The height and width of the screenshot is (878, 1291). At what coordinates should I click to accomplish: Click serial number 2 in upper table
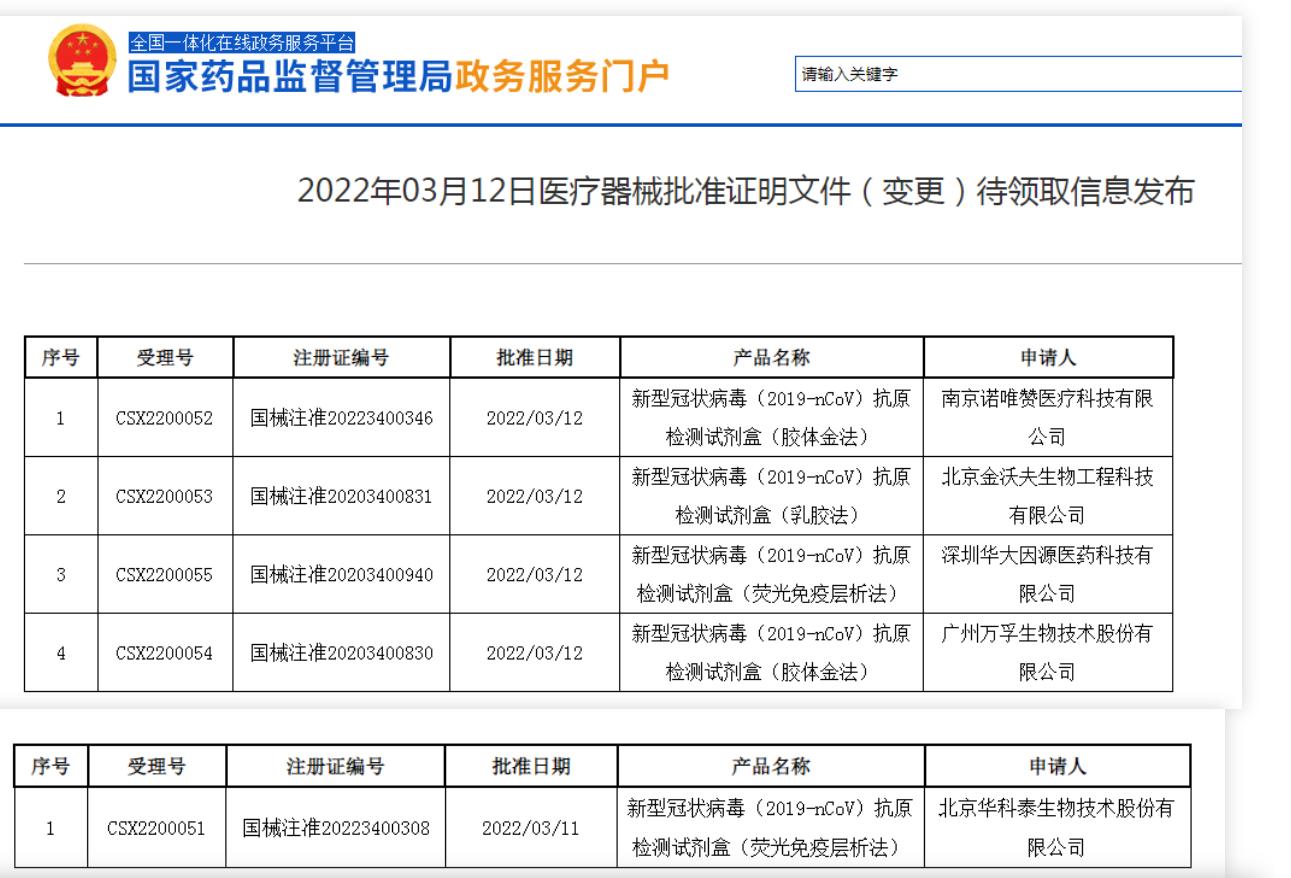coord(61,497)
